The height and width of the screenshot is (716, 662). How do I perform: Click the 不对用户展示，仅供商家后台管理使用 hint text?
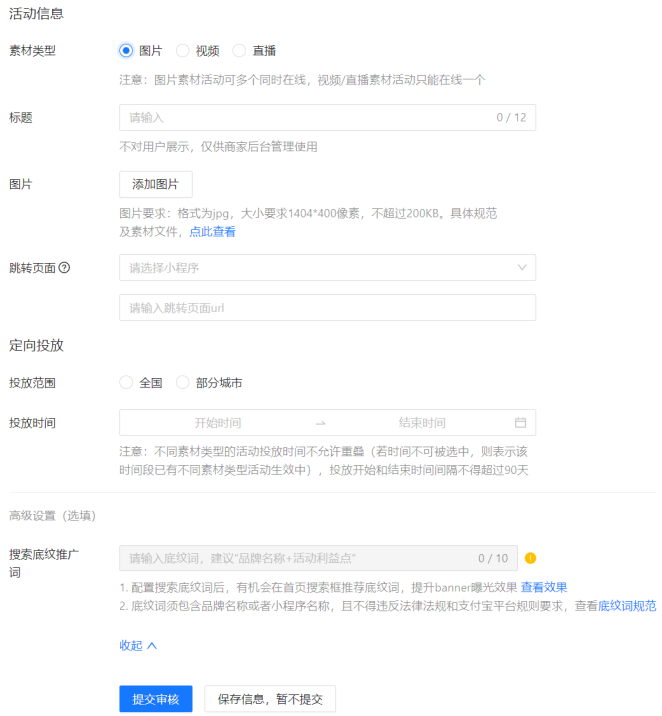coord(218,147)
